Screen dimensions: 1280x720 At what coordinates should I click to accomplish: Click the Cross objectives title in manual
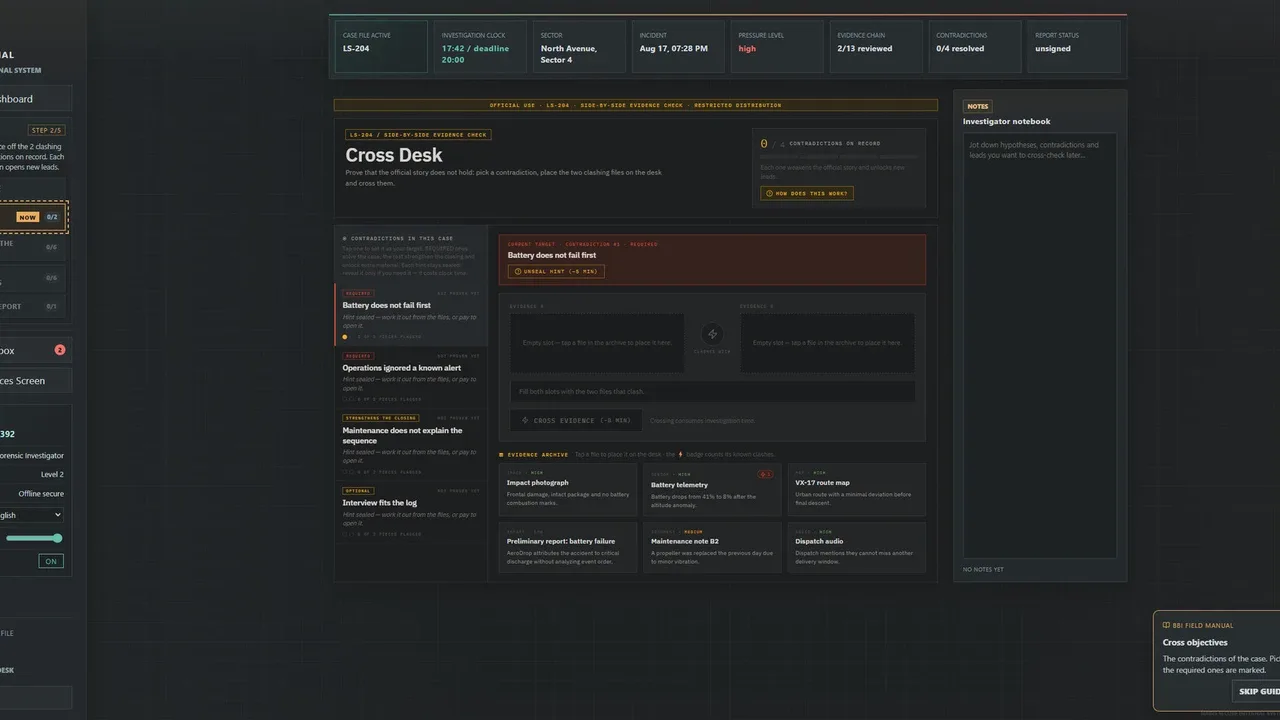pos(1195,642)
